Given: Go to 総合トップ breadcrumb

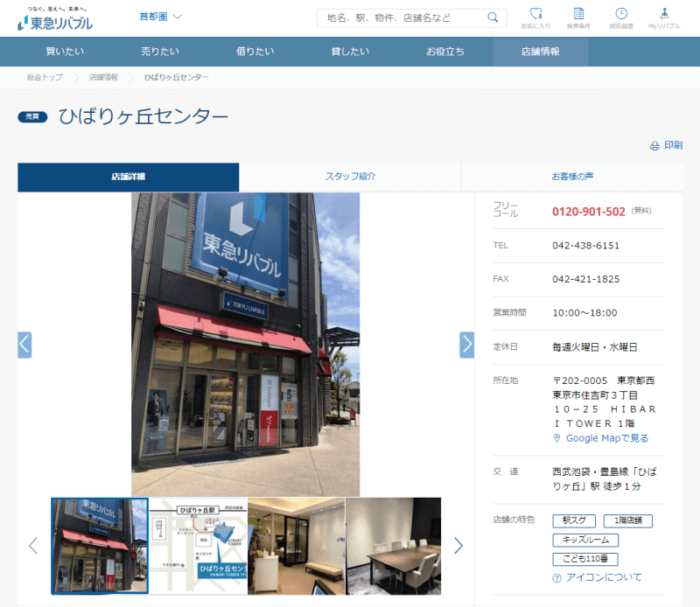Looking at the screenshot, I should click(x=45, y=77).
